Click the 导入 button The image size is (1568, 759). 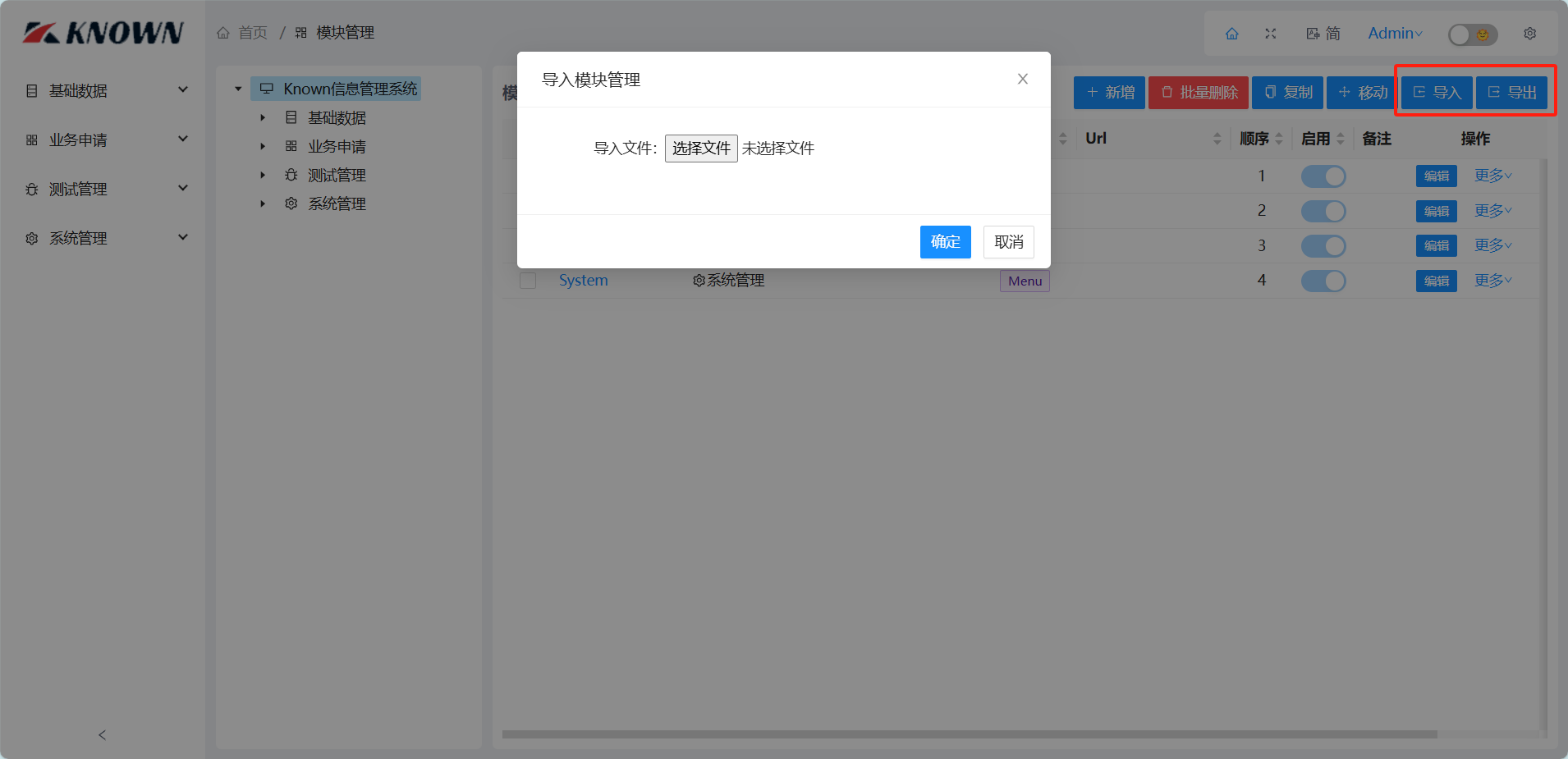[x=1437, y=93]
